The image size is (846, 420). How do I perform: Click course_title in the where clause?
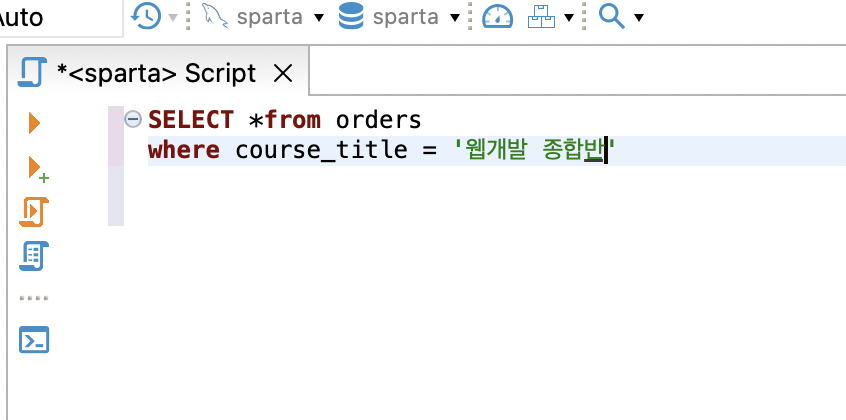coord(322,150)
